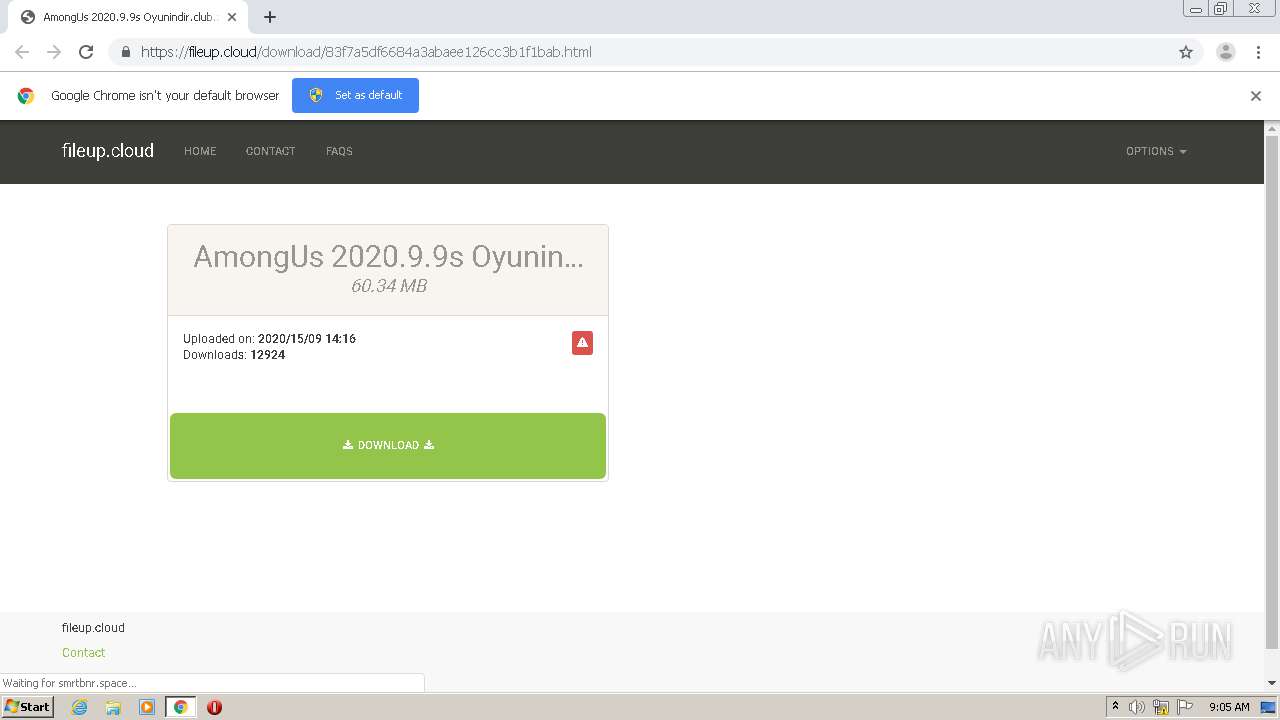Click the Windows Start button
Viewport: 1280px width, 720px height.
28,707
